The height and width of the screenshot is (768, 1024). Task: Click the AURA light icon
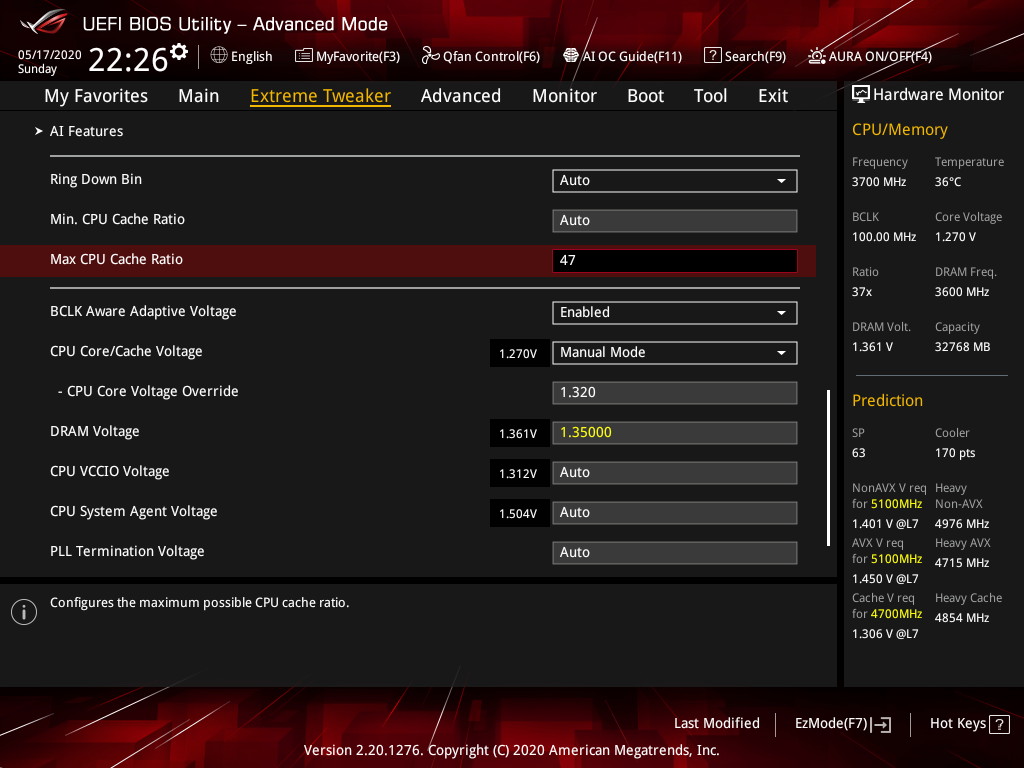click(x=816, y=56)
